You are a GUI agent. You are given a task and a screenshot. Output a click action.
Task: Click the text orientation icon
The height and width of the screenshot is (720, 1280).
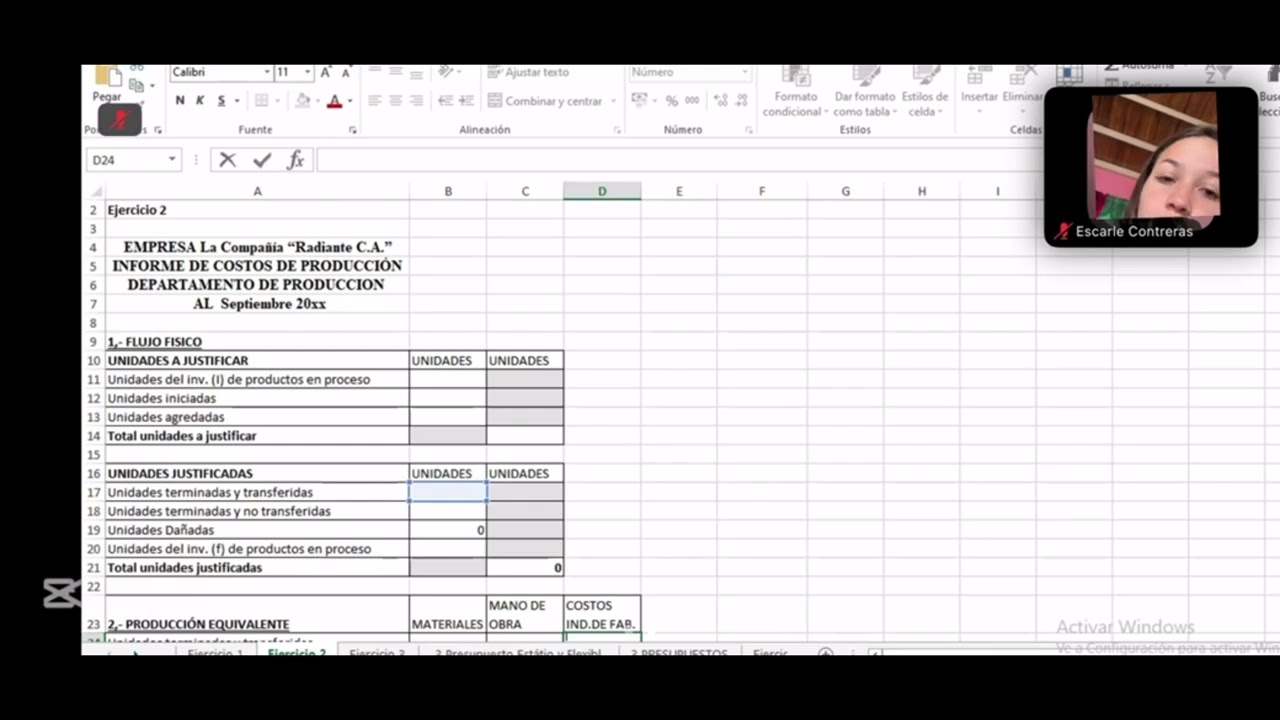coord(446,72)
